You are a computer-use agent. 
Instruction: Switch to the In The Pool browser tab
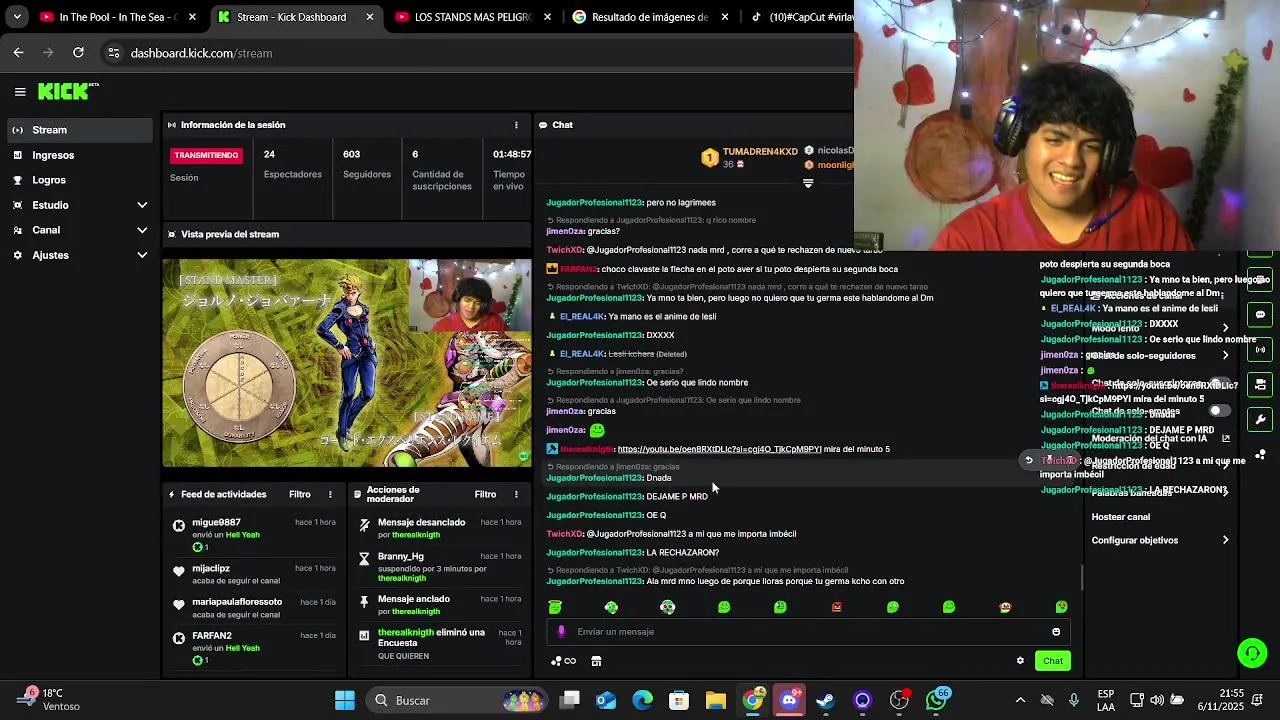(118, 17)
